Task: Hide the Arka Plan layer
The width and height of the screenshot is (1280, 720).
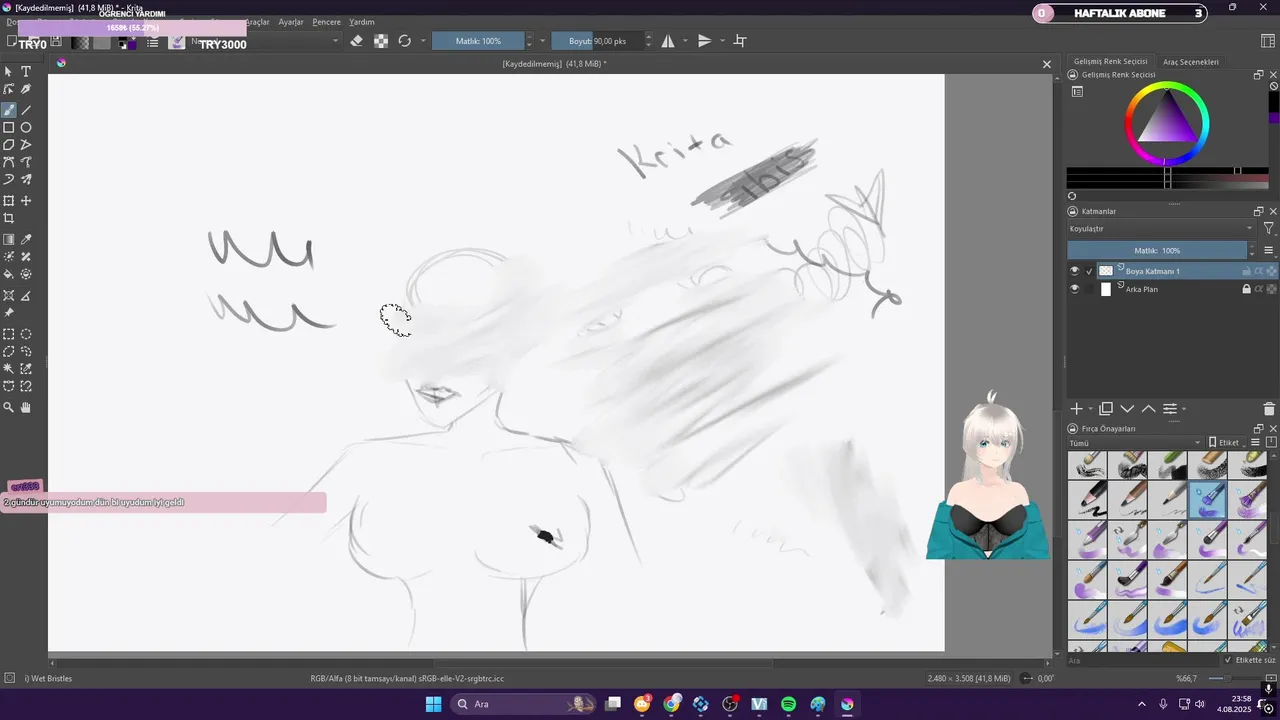Action: pyautogui.click(x=1075, y=289)
